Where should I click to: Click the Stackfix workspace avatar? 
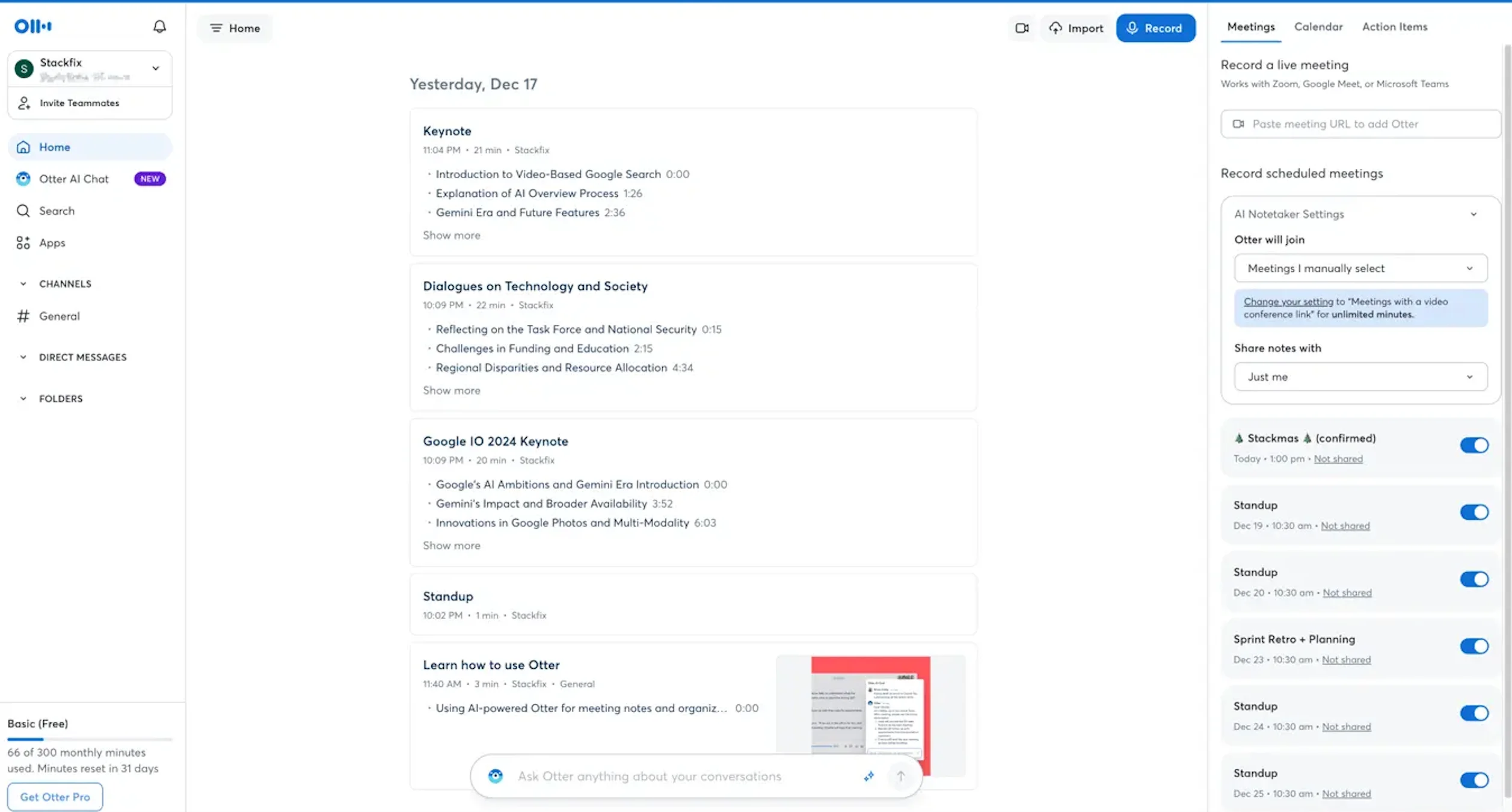coord(24,69)
